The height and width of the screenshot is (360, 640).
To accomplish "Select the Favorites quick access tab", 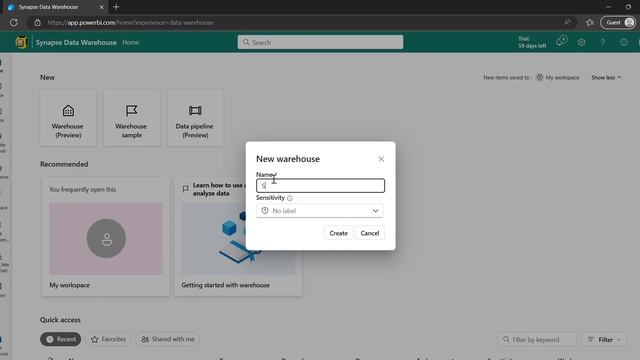I will tap(108, 339).
